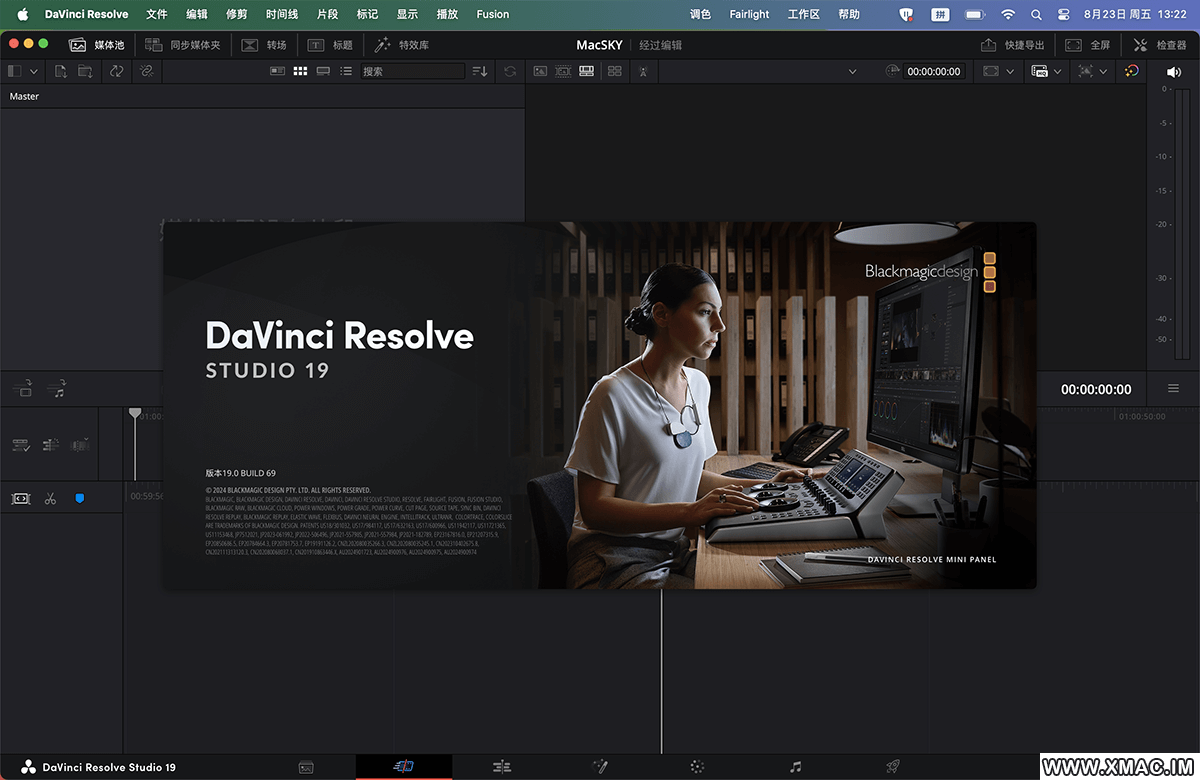Click the Relink Media chain icon
This screenshot has width=1200, height=780.
[146, 71]
